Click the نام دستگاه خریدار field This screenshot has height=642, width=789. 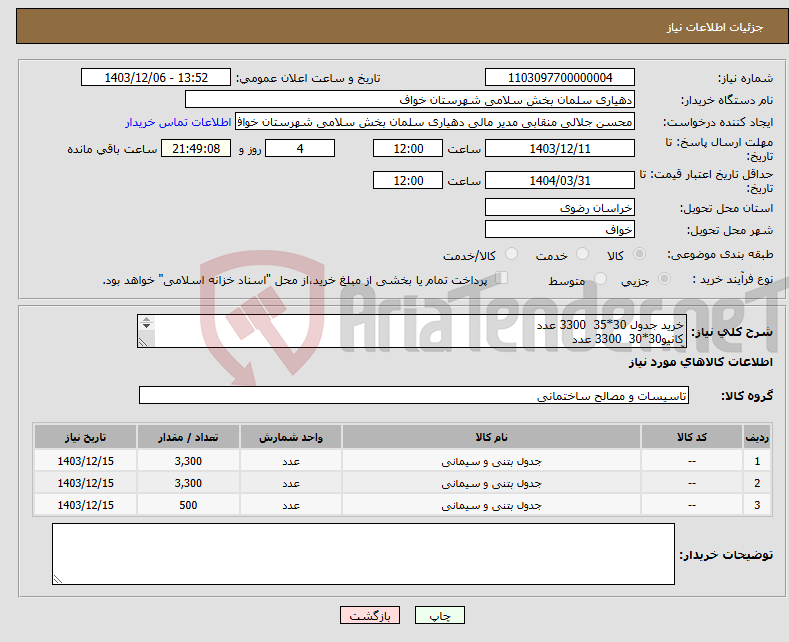pos(410,100)
